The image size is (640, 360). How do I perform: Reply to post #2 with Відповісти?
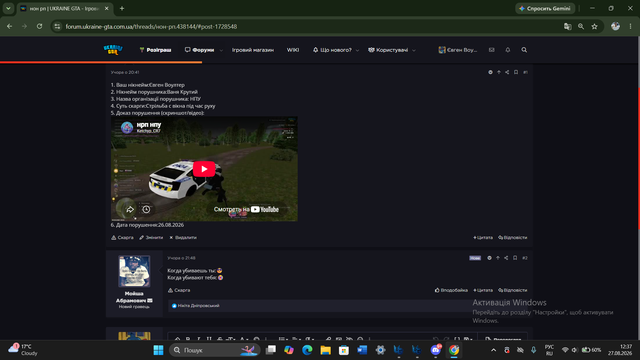pyautogui.click(x=513, y=290)
